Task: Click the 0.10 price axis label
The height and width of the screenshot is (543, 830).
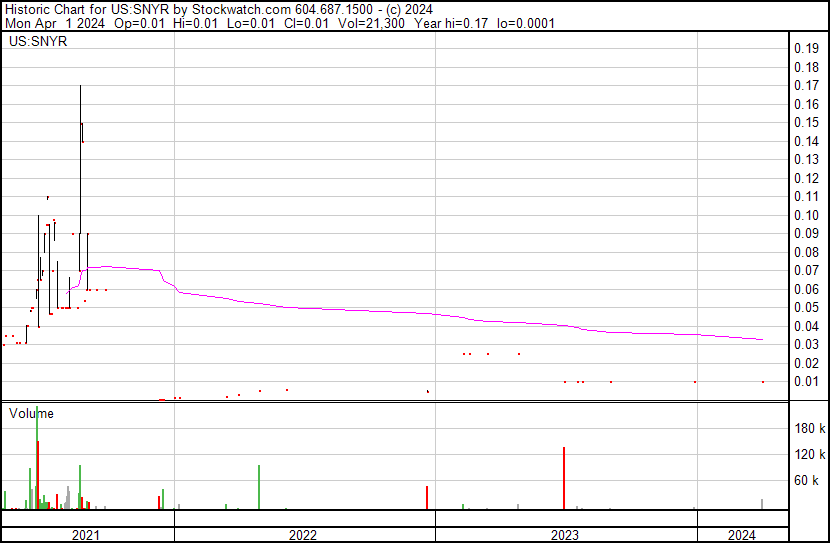Action: 806,215
